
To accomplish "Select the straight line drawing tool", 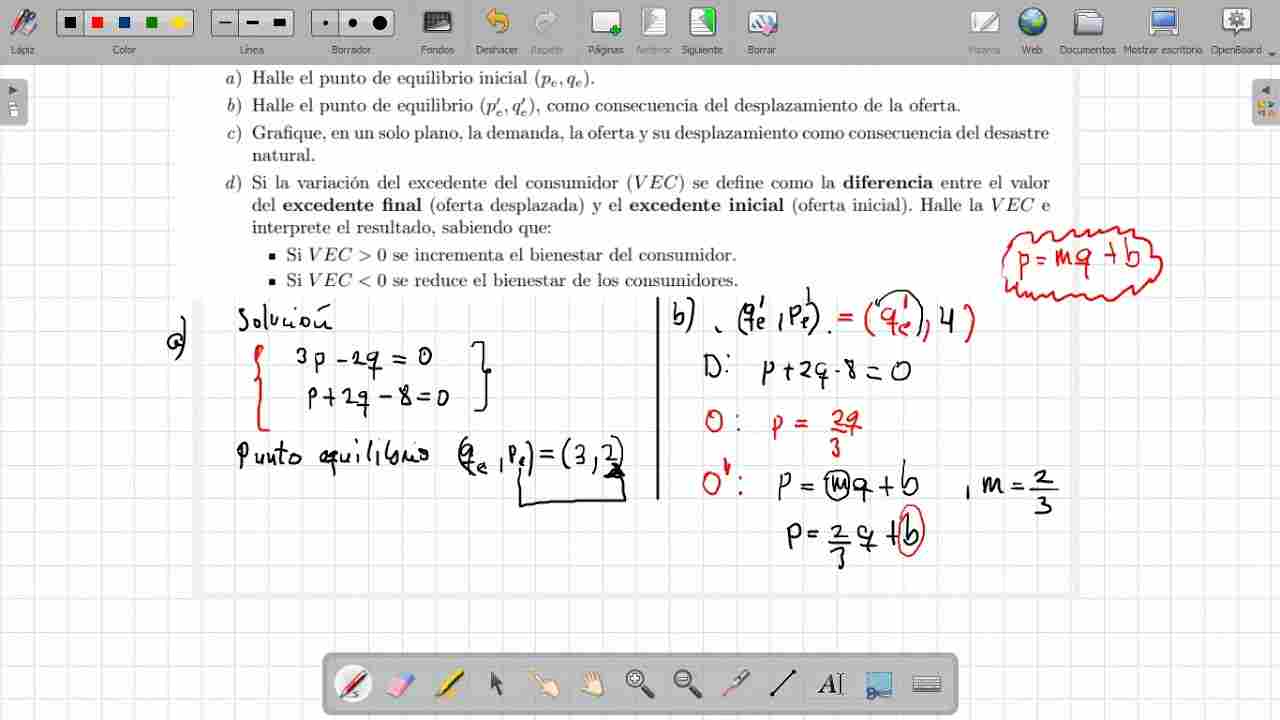I will click(x=783, y=684).
